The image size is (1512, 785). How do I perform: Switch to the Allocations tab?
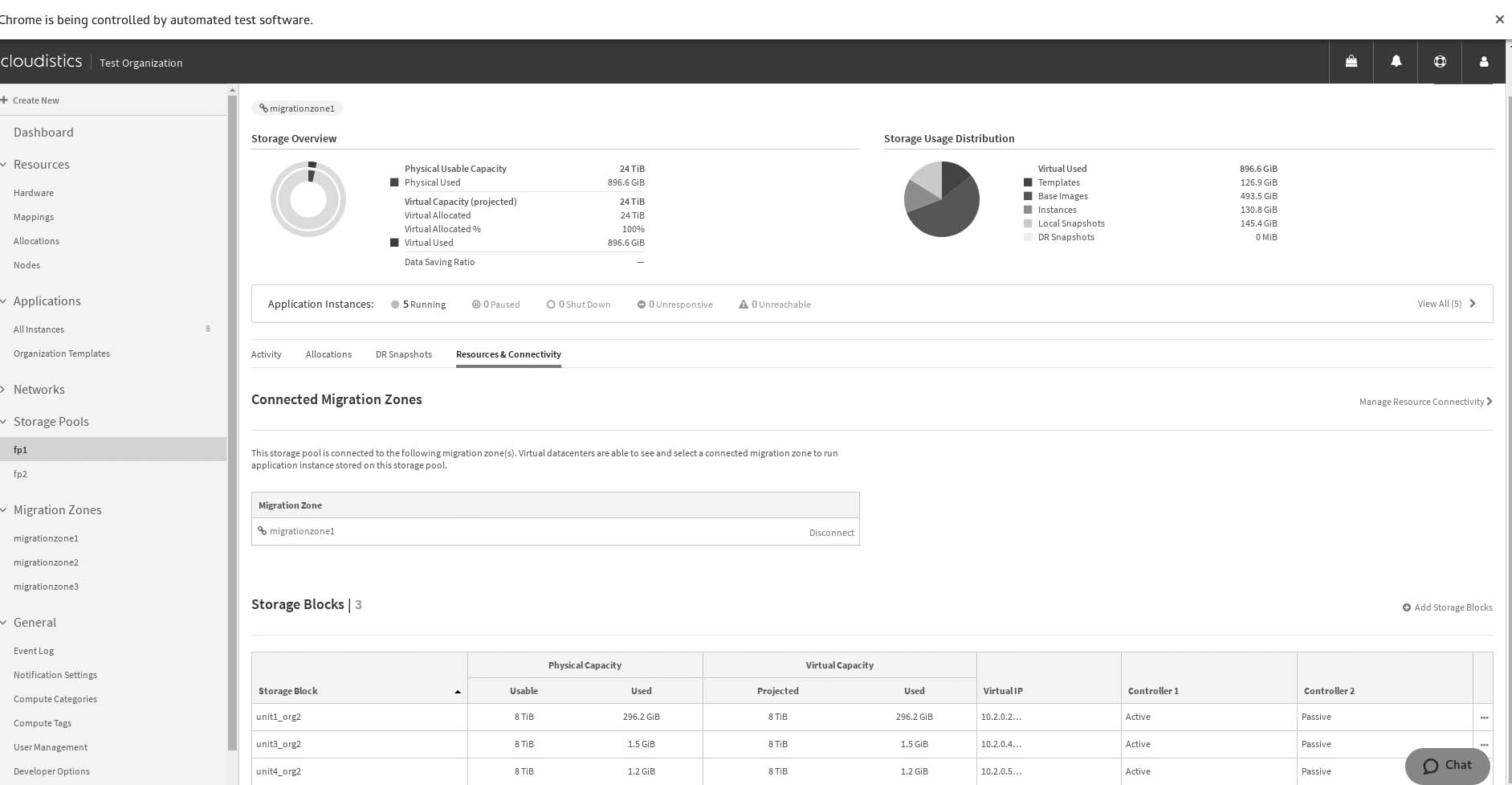pyautogui.click(x=328, y=354)
